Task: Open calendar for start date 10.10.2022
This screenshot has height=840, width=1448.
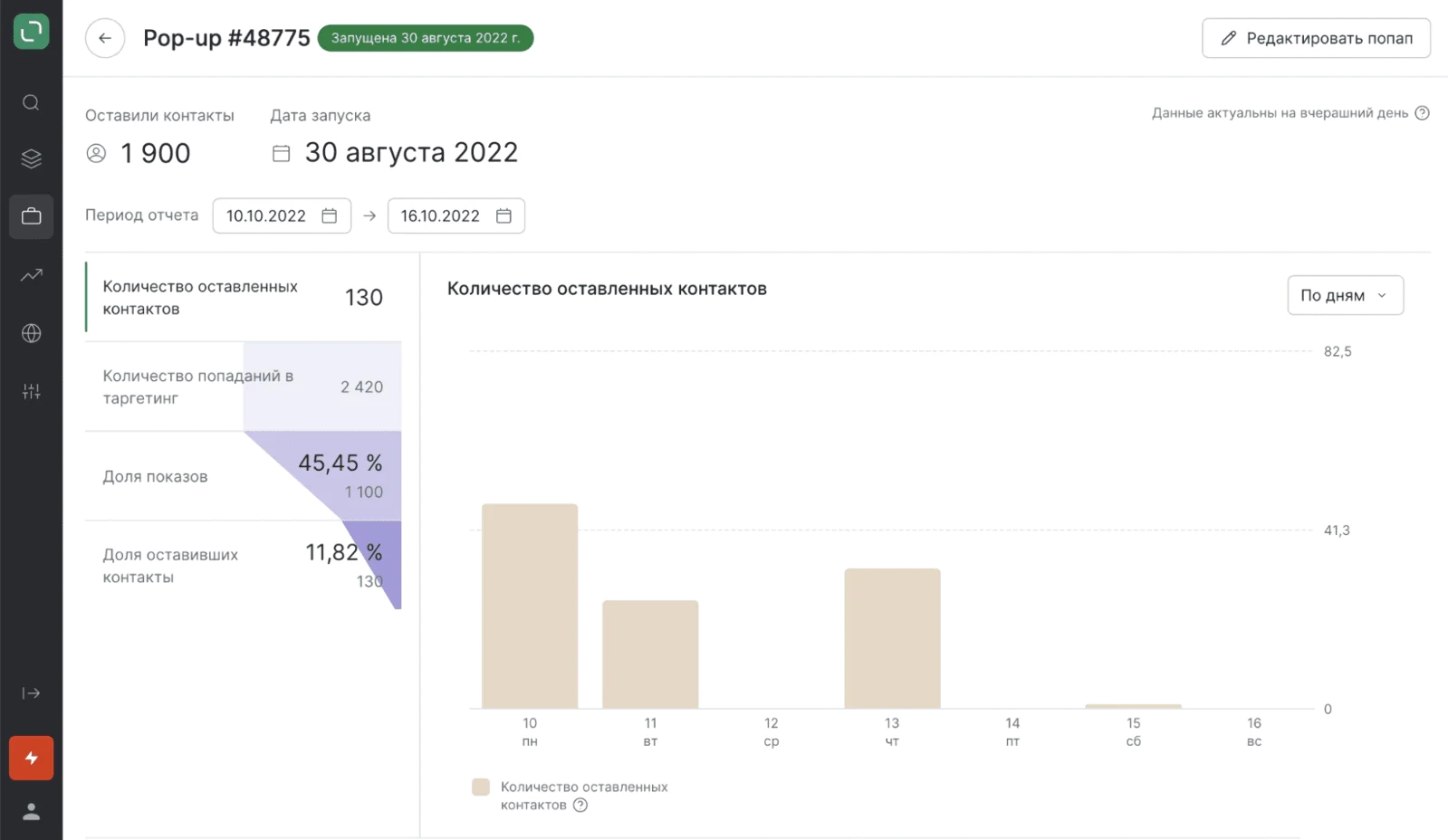Action: pos(330,216)
